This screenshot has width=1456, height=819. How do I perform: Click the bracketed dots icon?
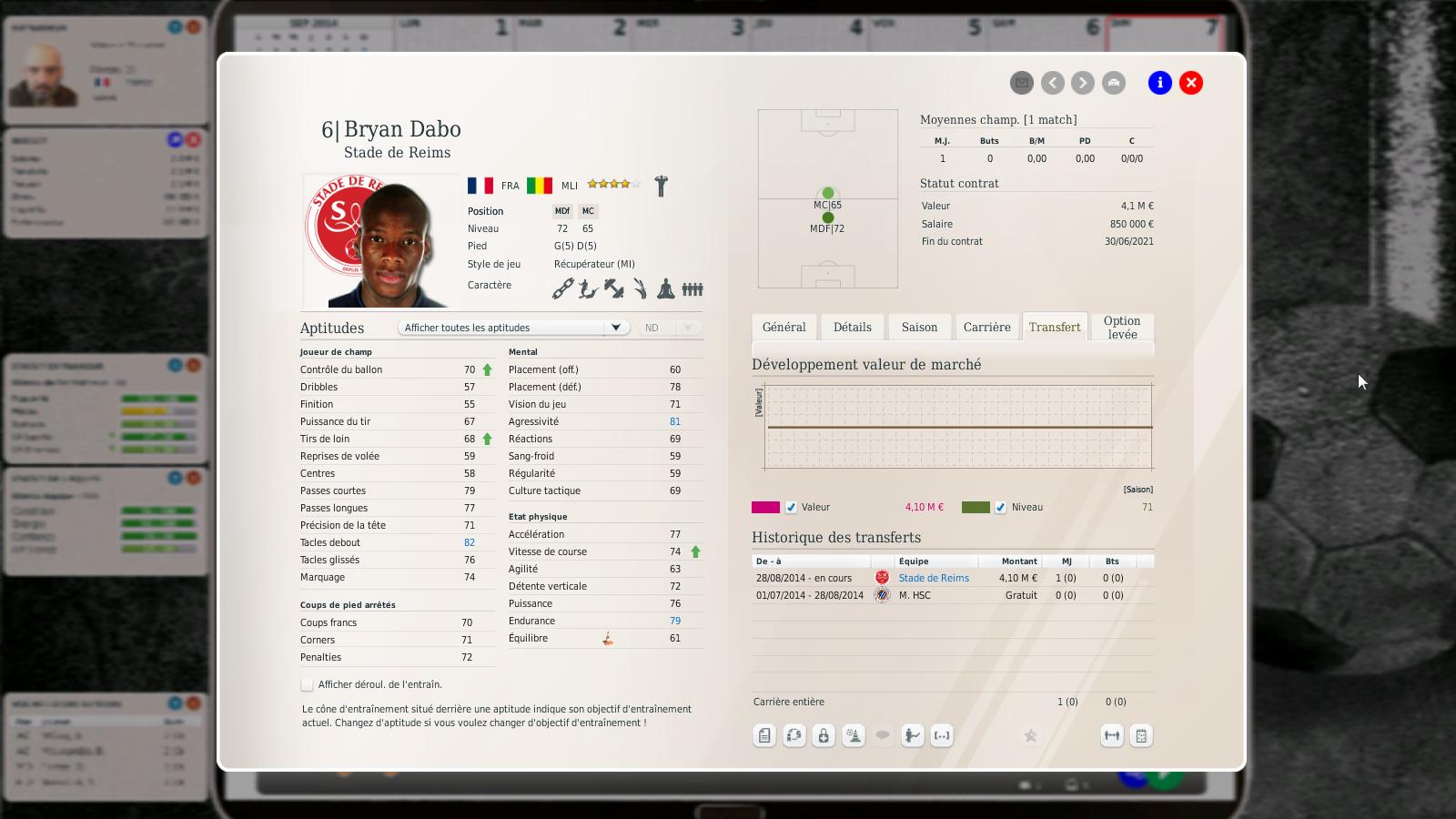tap(942, 735)
